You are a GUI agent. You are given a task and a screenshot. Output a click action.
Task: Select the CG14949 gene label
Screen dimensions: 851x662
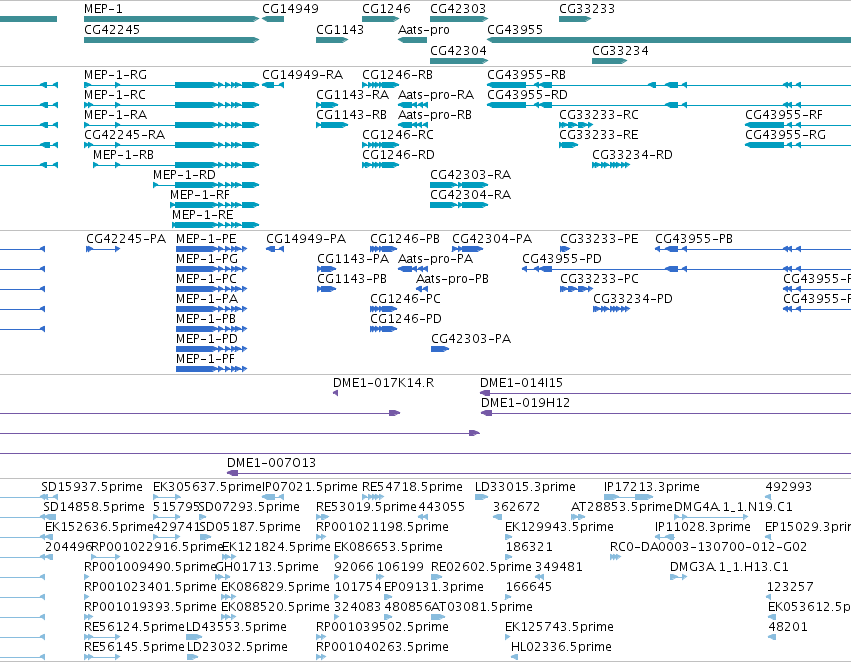(x=290, y=9)
